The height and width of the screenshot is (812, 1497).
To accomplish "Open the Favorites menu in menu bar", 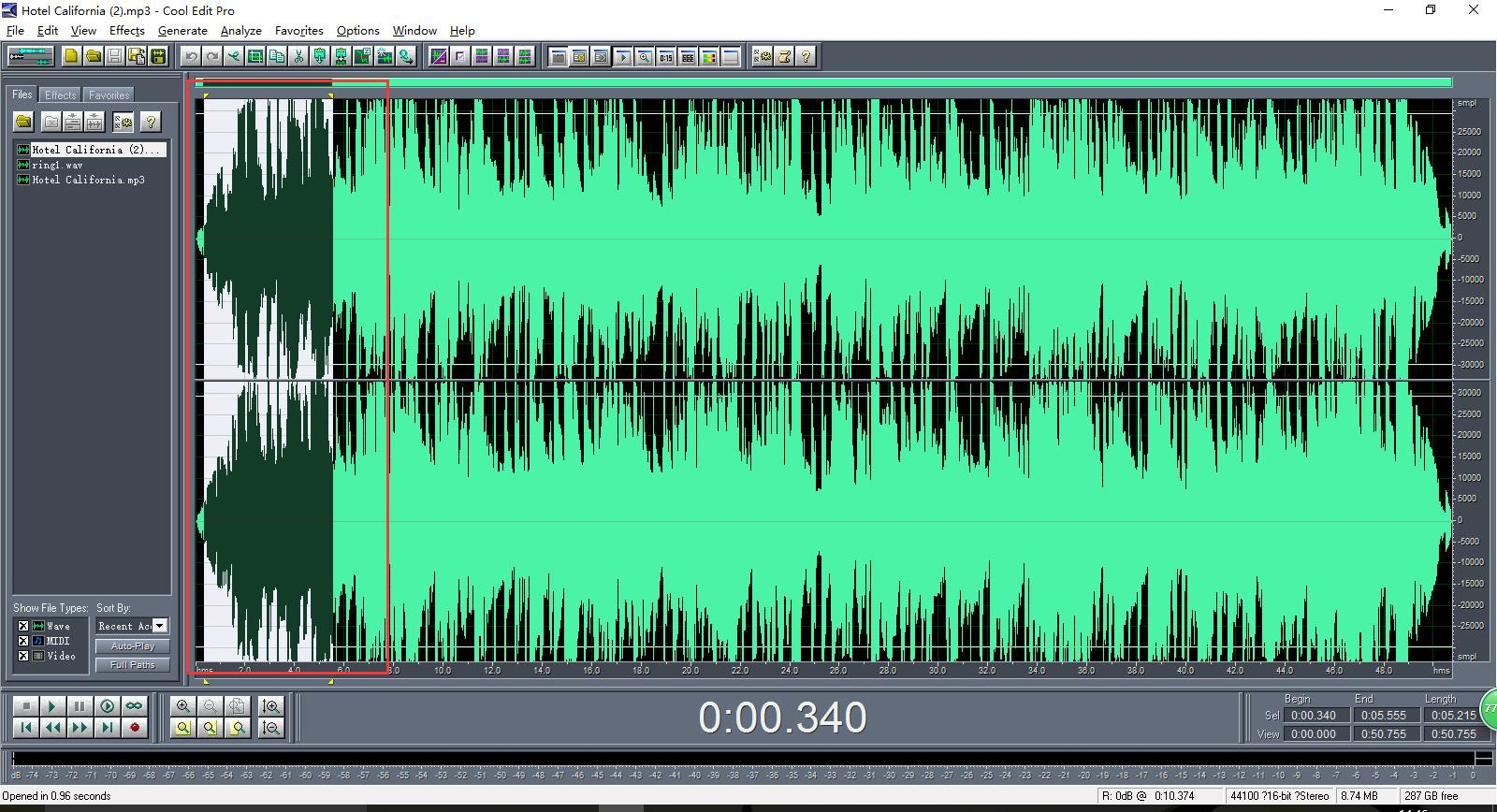I will click(x=298, y=31).
